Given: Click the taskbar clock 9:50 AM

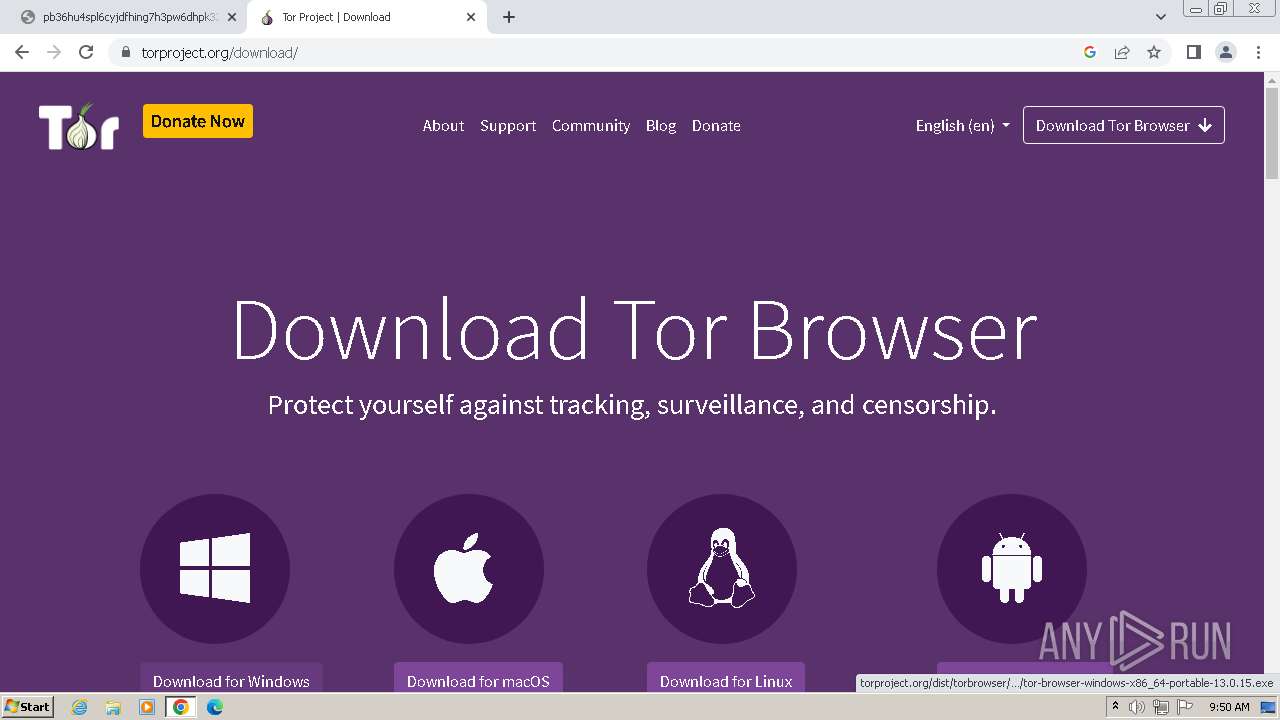Looking at the screenshot, I should coord(1230,707).
